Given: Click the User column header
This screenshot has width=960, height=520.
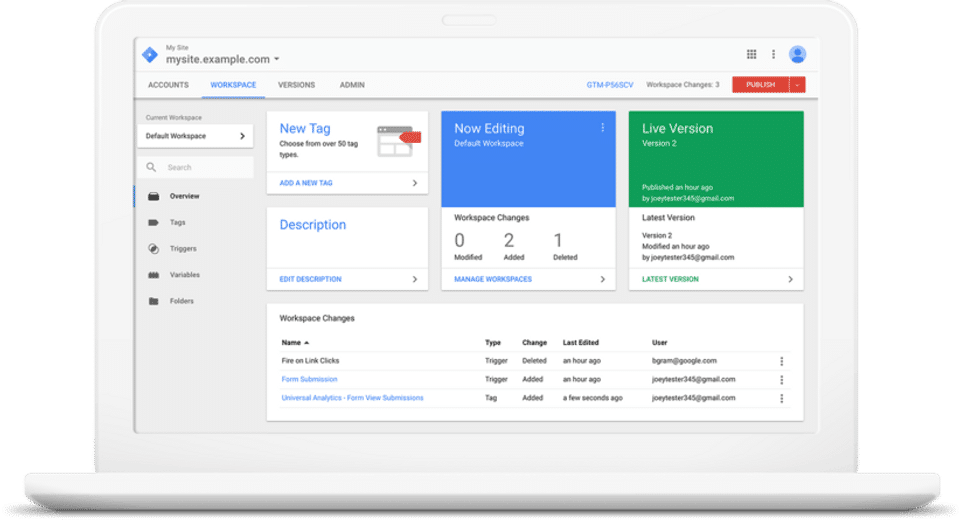Looking at the screenshot, I should [659, 343].
